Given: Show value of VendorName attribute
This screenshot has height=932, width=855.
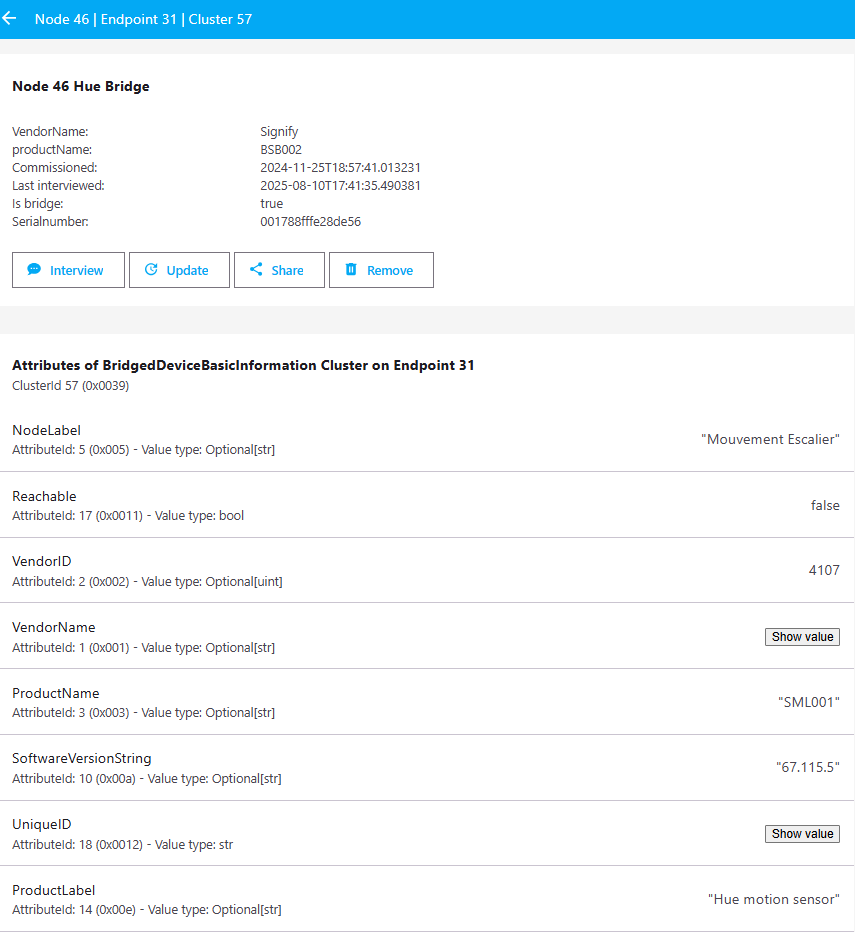Looking at the screenshot, I should click(802, 637).
